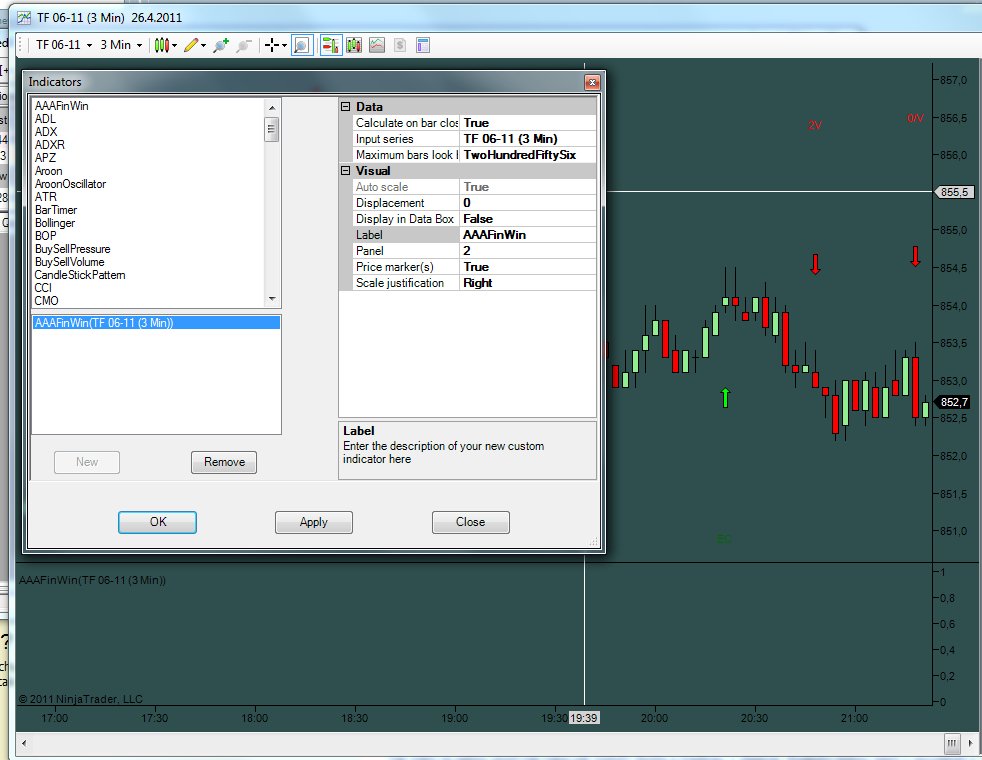This screenshot has height=760, width=982.
Task: Click the green up arrow chart marker
Action: (x=725, y=398)
